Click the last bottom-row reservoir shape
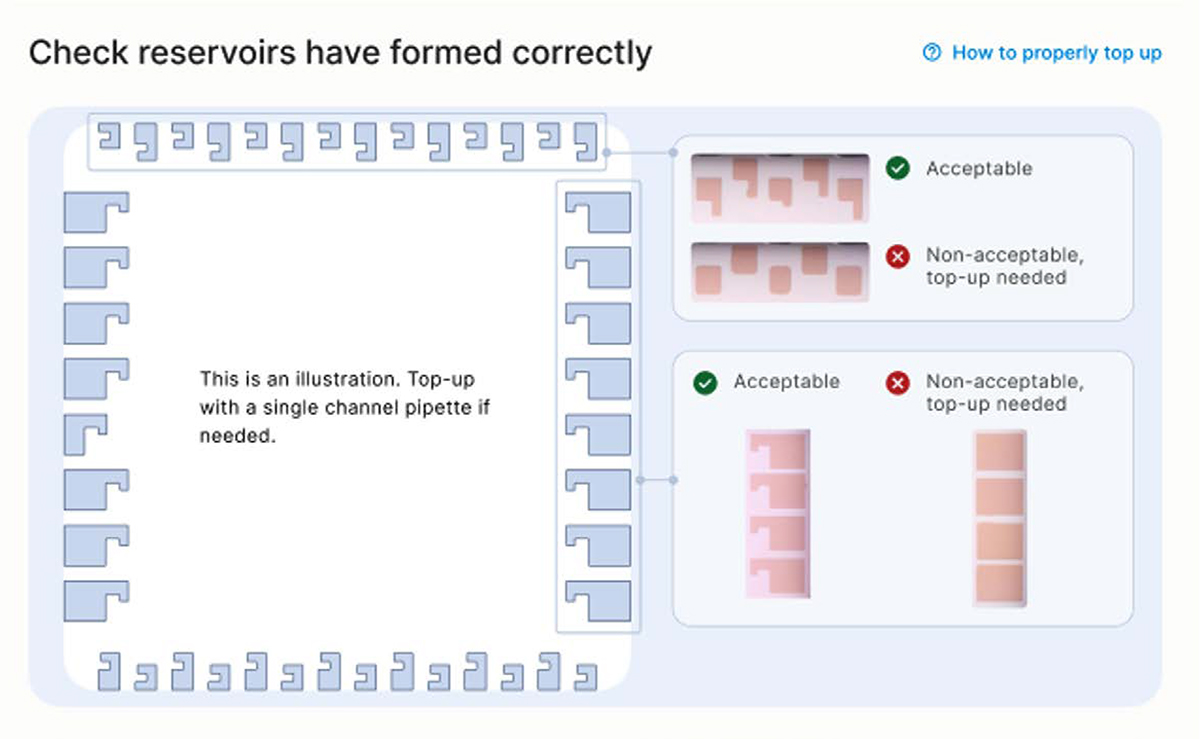Screen dimensions: 1200x739 click(586, 677)
